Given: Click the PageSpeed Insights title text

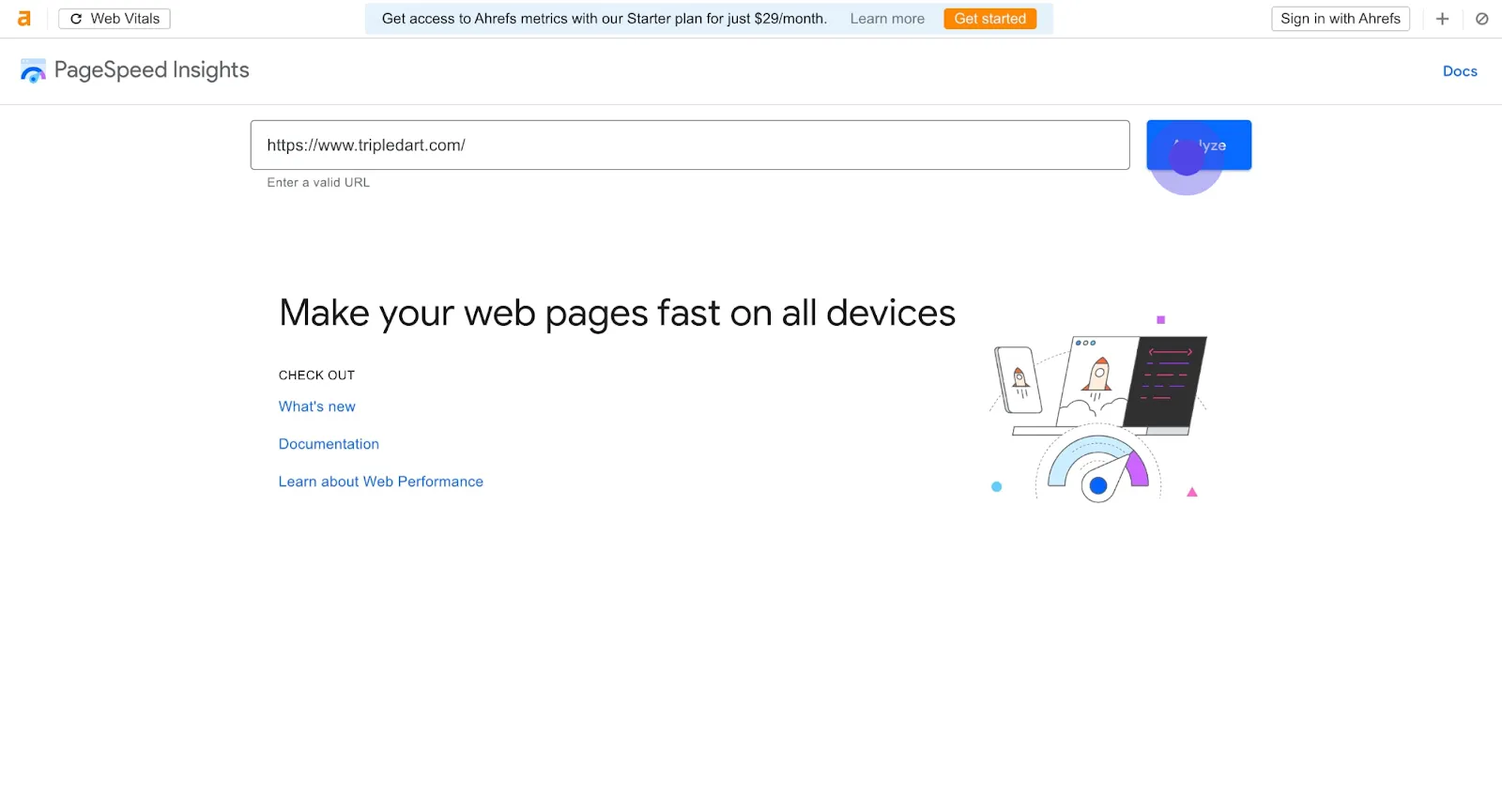Looking at the screenshot, I should tap(152, 70).
